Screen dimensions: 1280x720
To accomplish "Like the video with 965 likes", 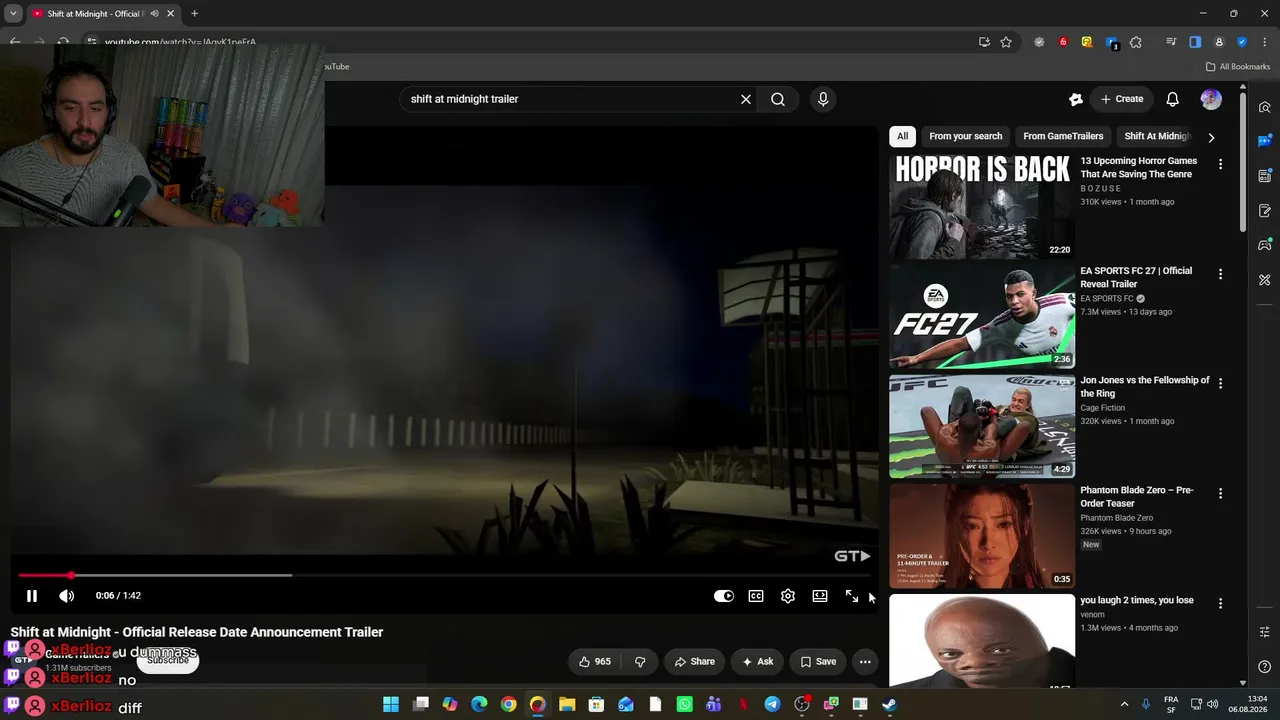I will pyautogui.click(x=594, y=661).
